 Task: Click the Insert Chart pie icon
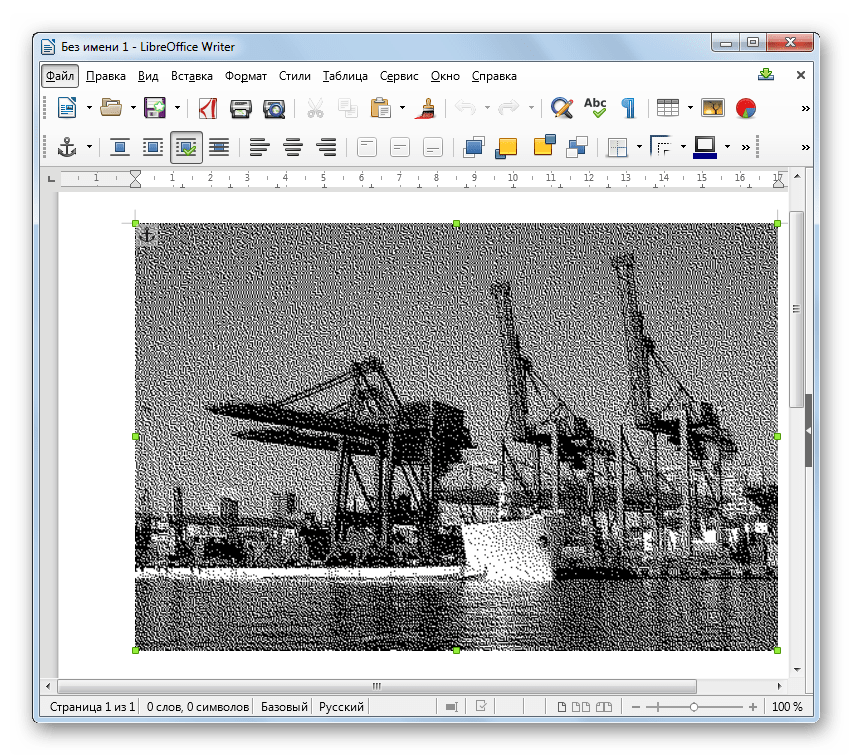(745, 108)
